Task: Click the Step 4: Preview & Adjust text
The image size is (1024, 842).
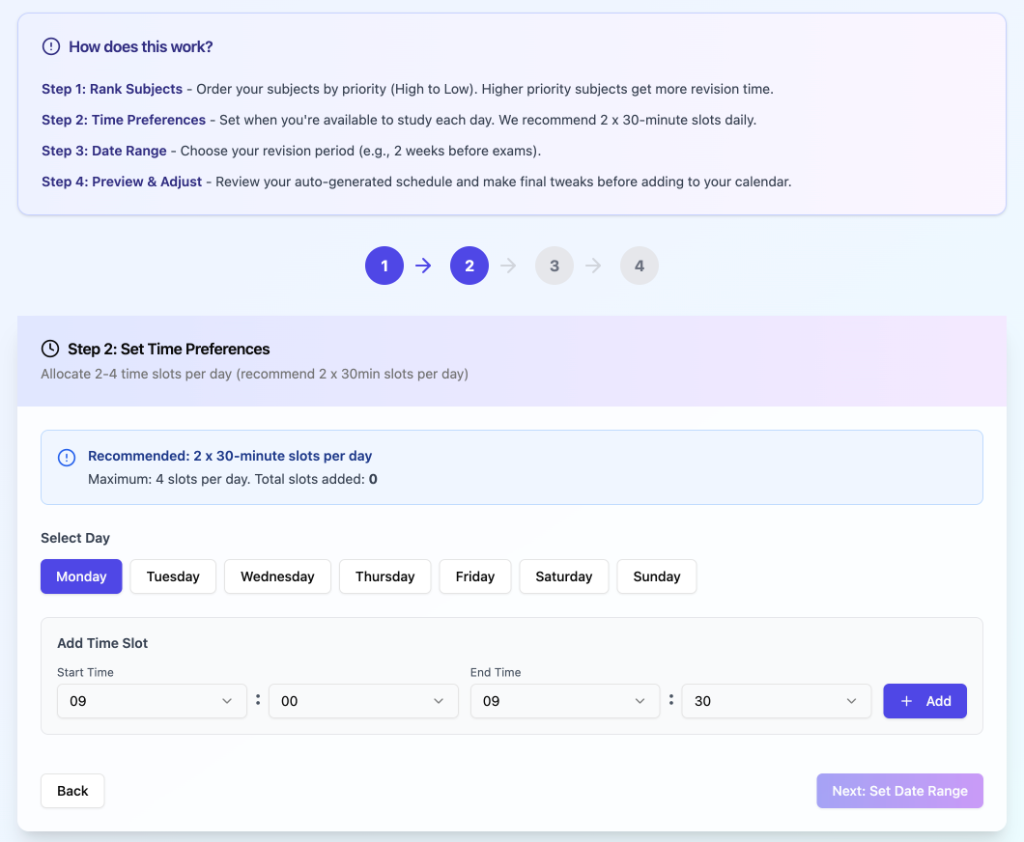Action: (x=121, y=181)
